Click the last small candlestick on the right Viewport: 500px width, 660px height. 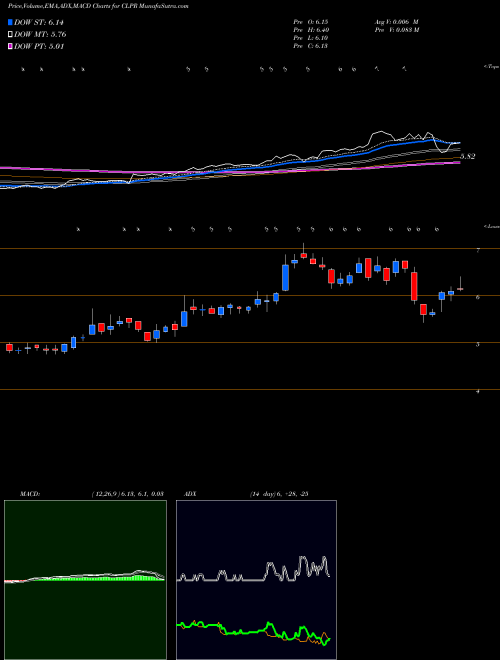[x=460, y=289]
